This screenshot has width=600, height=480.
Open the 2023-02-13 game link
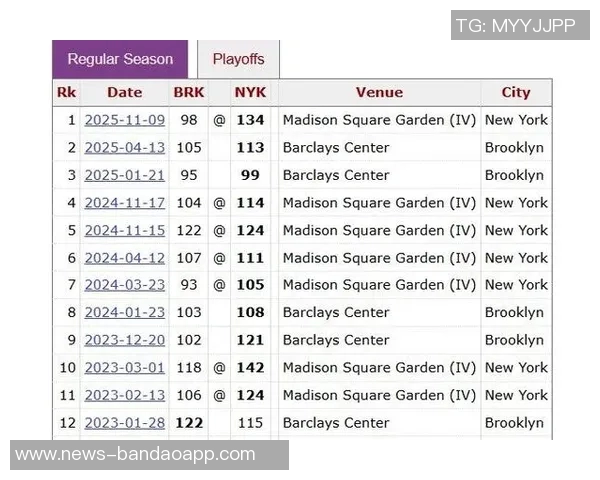(x=124, y=395)
